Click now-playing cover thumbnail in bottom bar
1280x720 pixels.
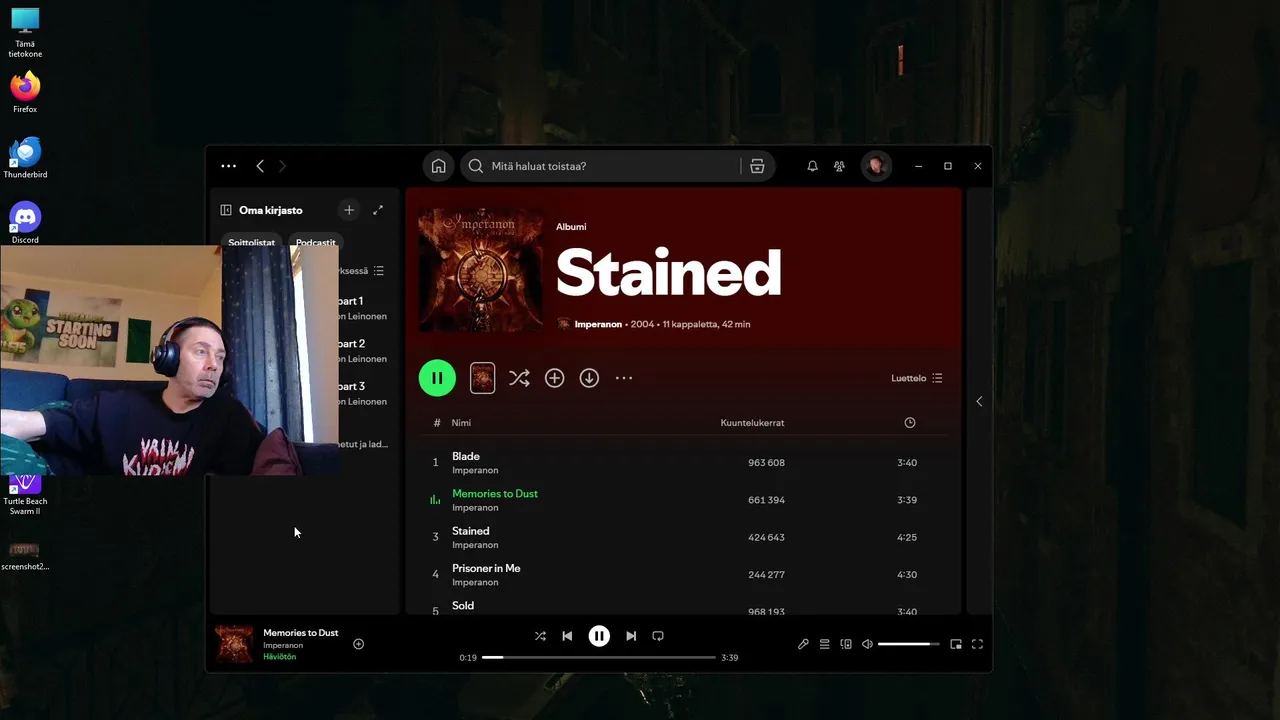coord(235,644)
